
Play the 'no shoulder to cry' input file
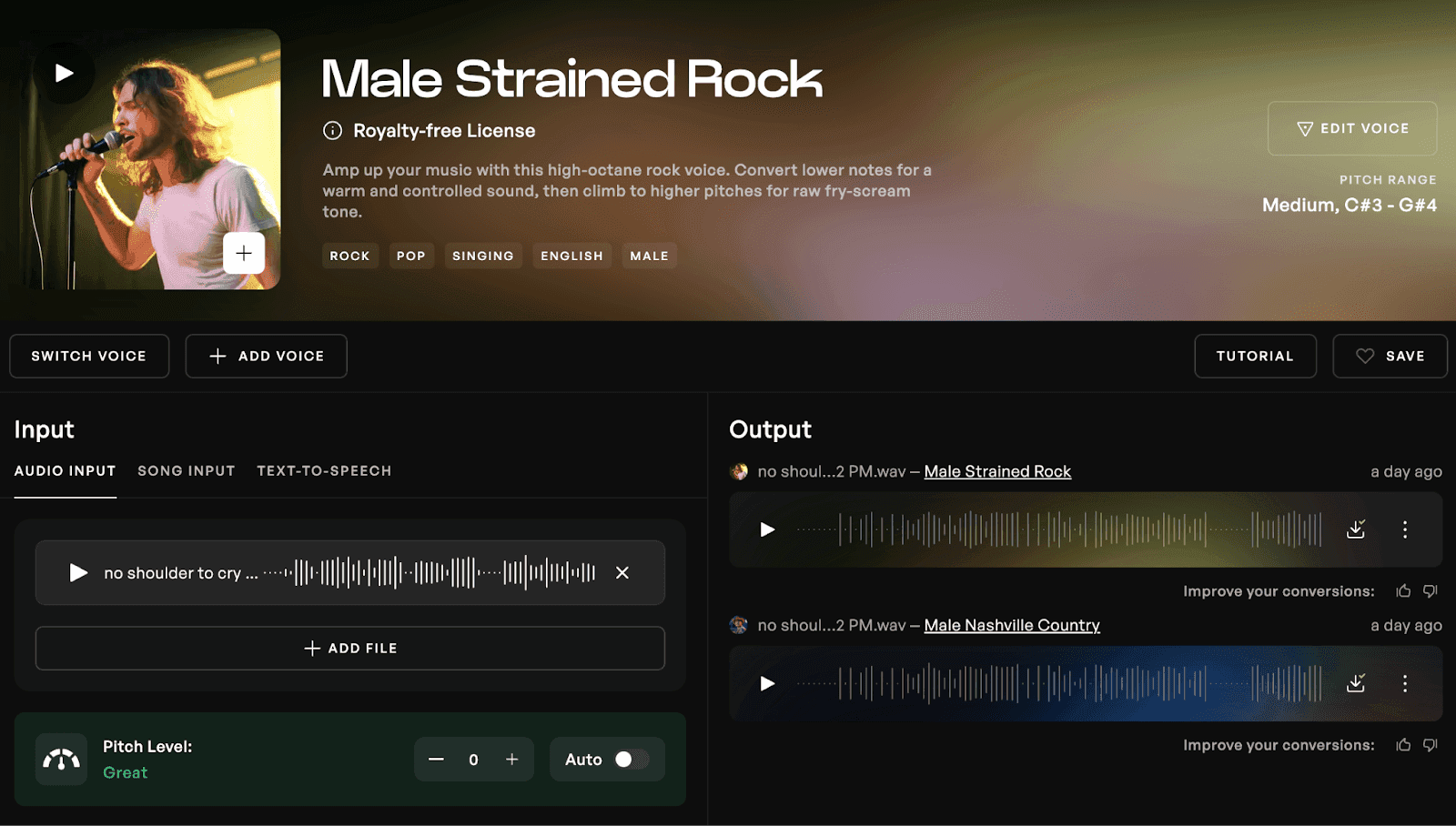(78, 572)
